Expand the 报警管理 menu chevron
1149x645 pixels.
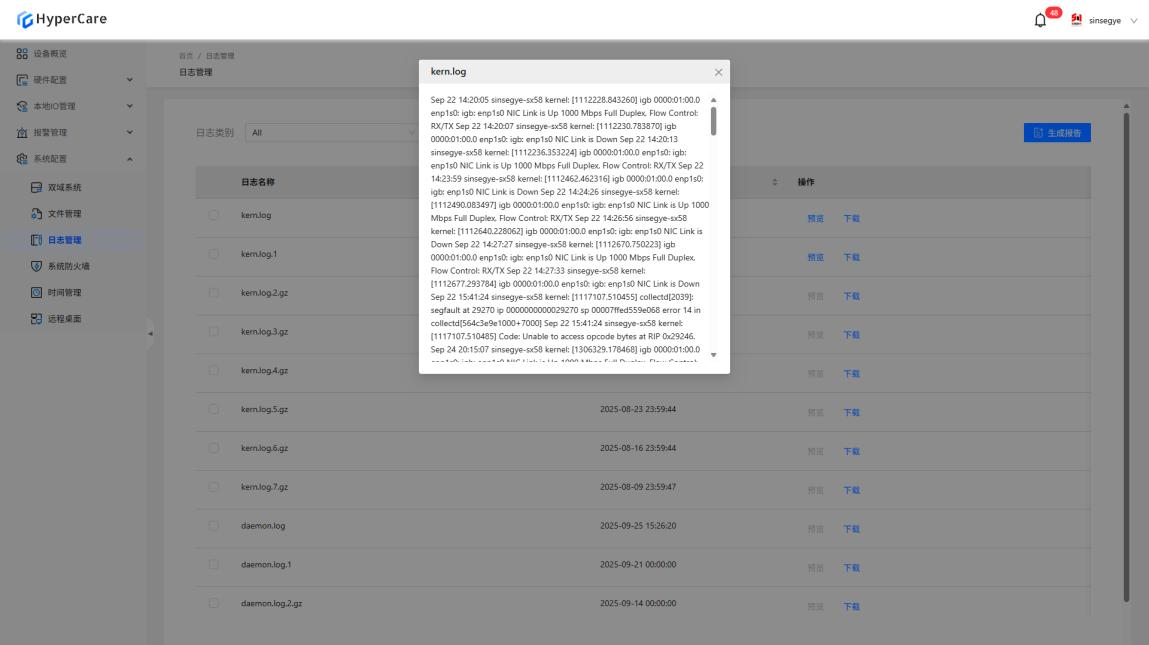130,133
